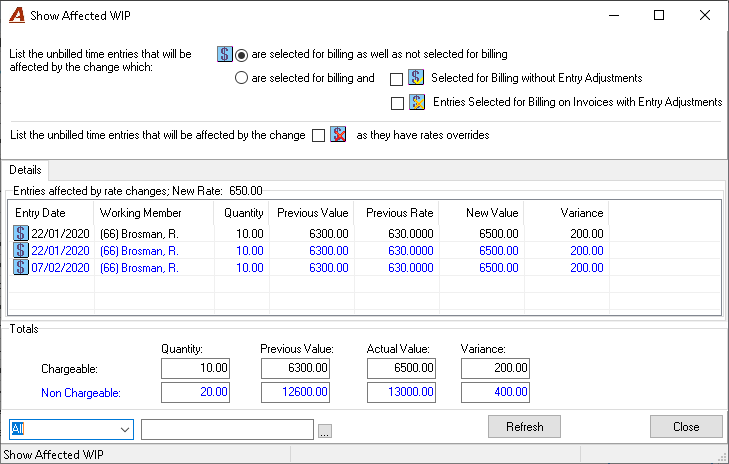Click the Selected for Billing dollar icon
This screenshot has width=729, height=464.
click(x=416, y=77)
